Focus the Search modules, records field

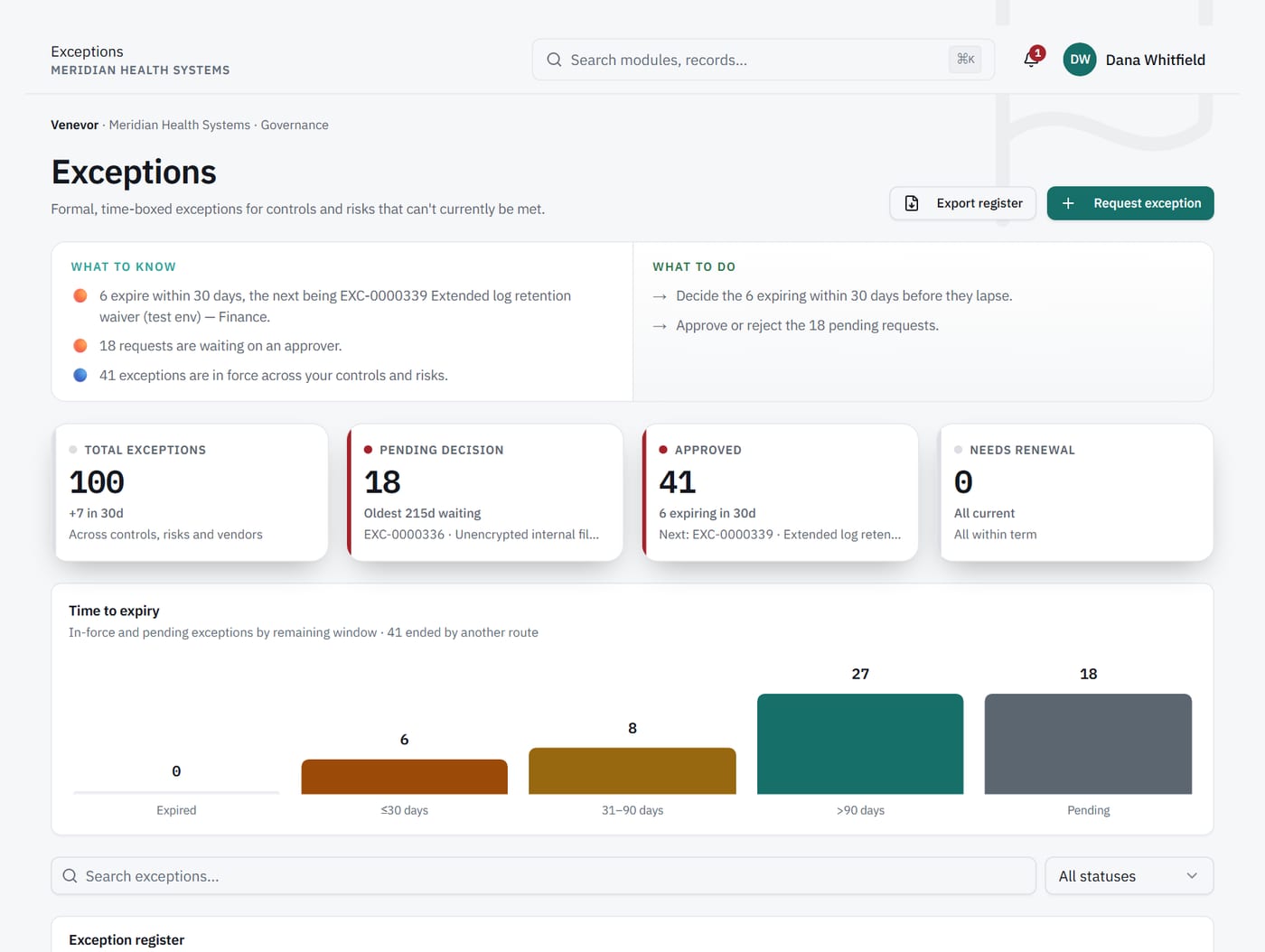point(764,60)
